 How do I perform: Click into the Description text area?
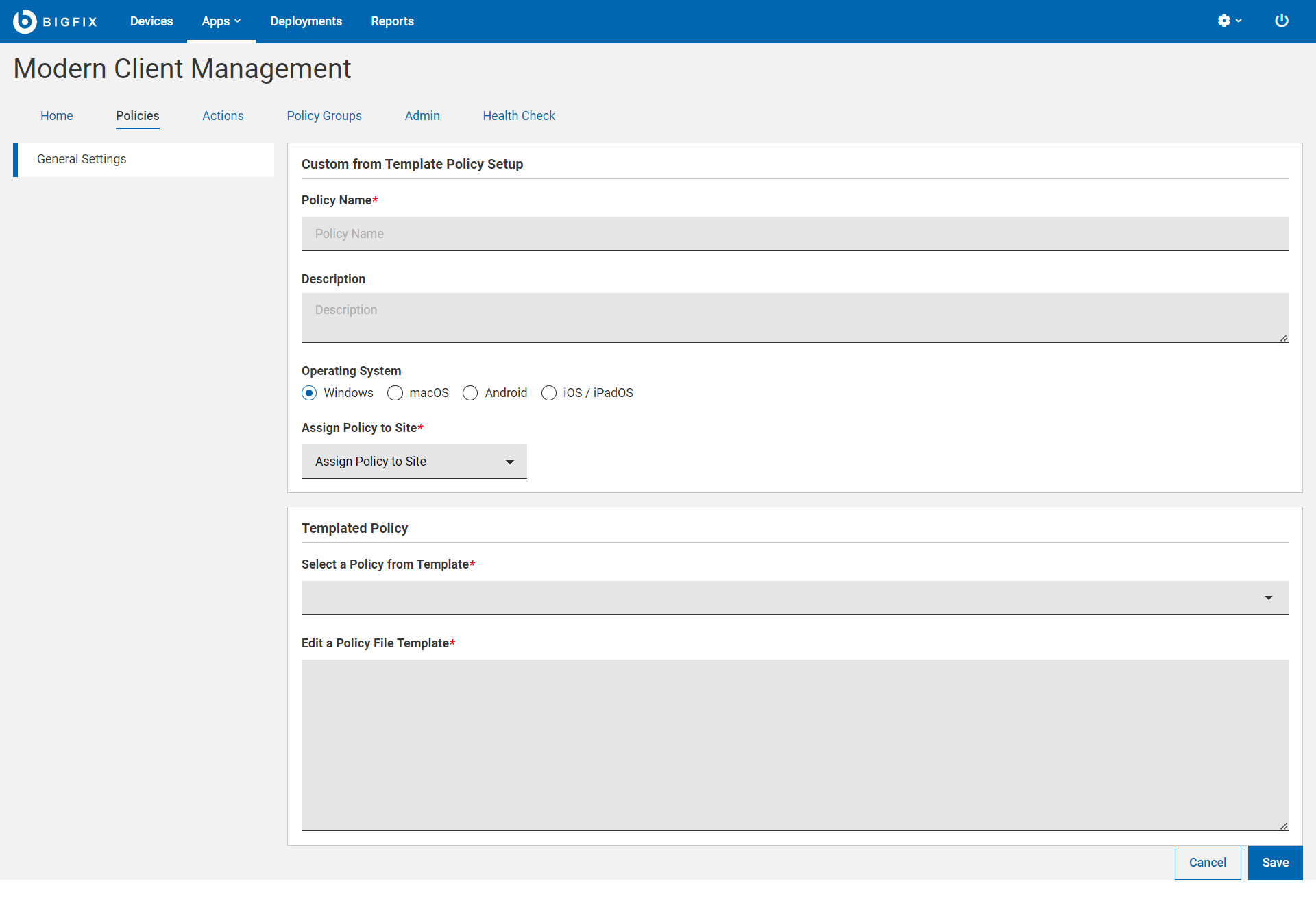click(794, 318)
